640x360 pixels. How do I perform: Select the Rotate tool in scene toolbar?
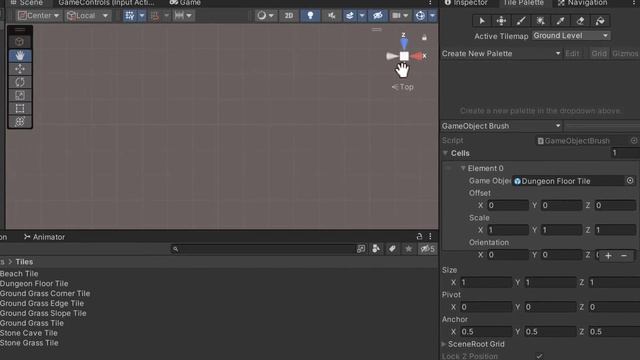point(20,82)
